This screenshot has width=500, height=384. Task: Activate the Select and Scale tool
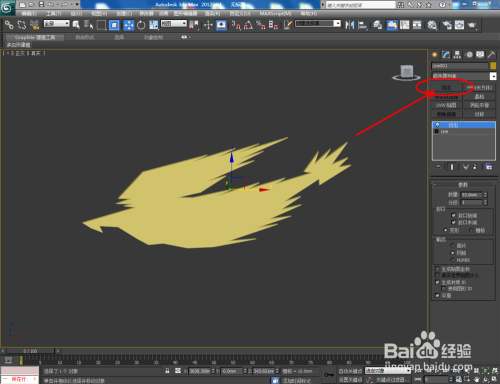click(x=154, y=25)
